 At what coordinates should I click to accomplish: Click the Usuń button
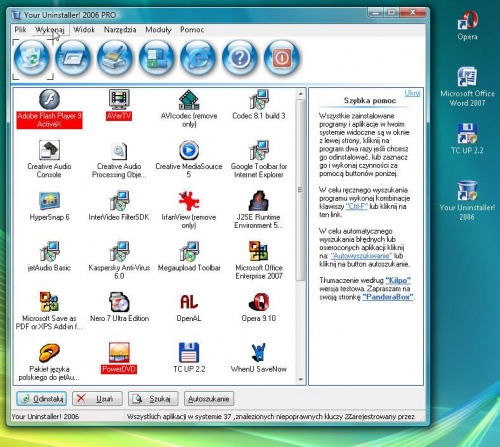coord(97,399)
